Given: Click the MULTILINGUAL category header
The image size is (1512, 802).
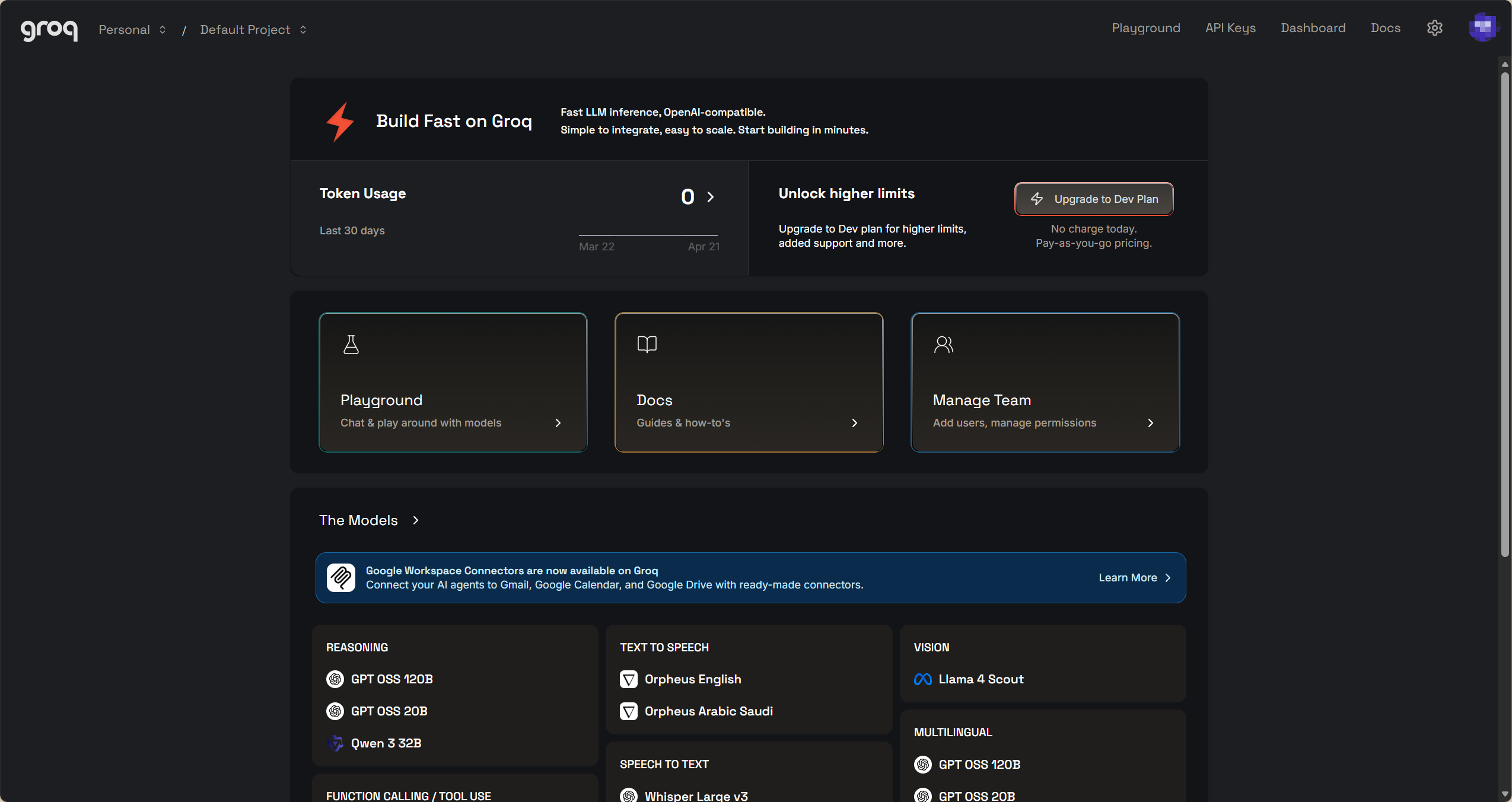Looking at the screenshot, I should coord(953,733).
